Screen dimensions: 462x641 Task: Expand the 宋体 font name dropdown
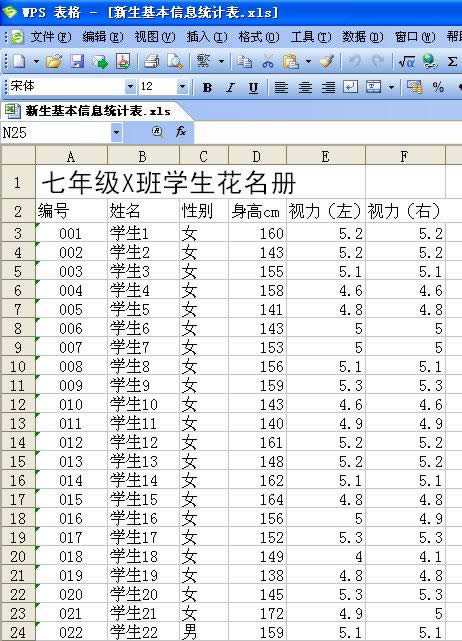tap(130, 87)
